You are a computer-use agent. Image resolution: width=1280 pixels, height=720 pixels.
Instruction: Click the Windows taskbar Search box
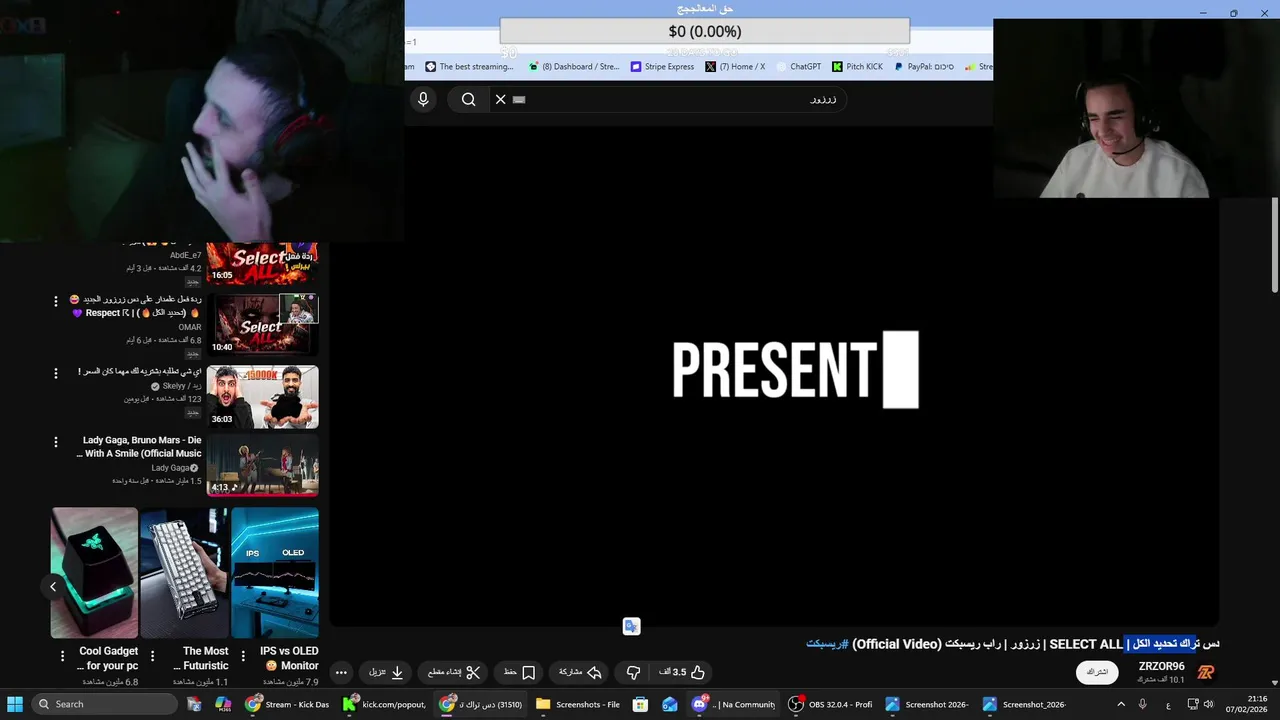[105, 704]
